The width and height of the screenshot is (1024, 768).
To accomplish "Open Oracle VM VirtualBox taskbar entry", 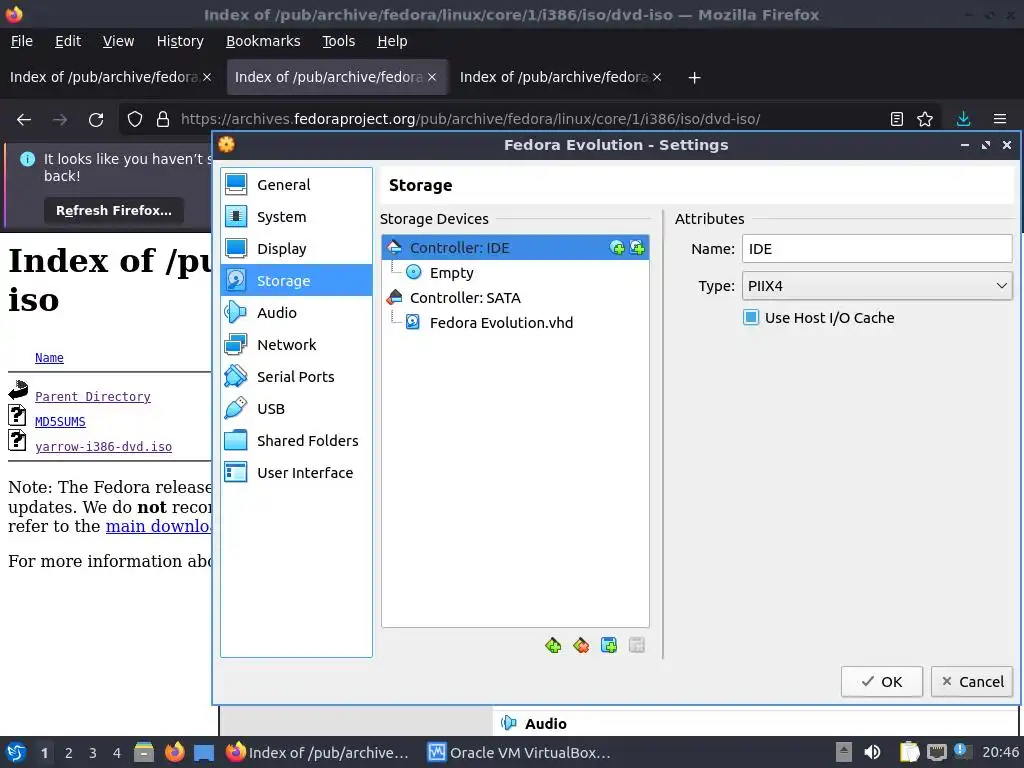I will (519, 752).
